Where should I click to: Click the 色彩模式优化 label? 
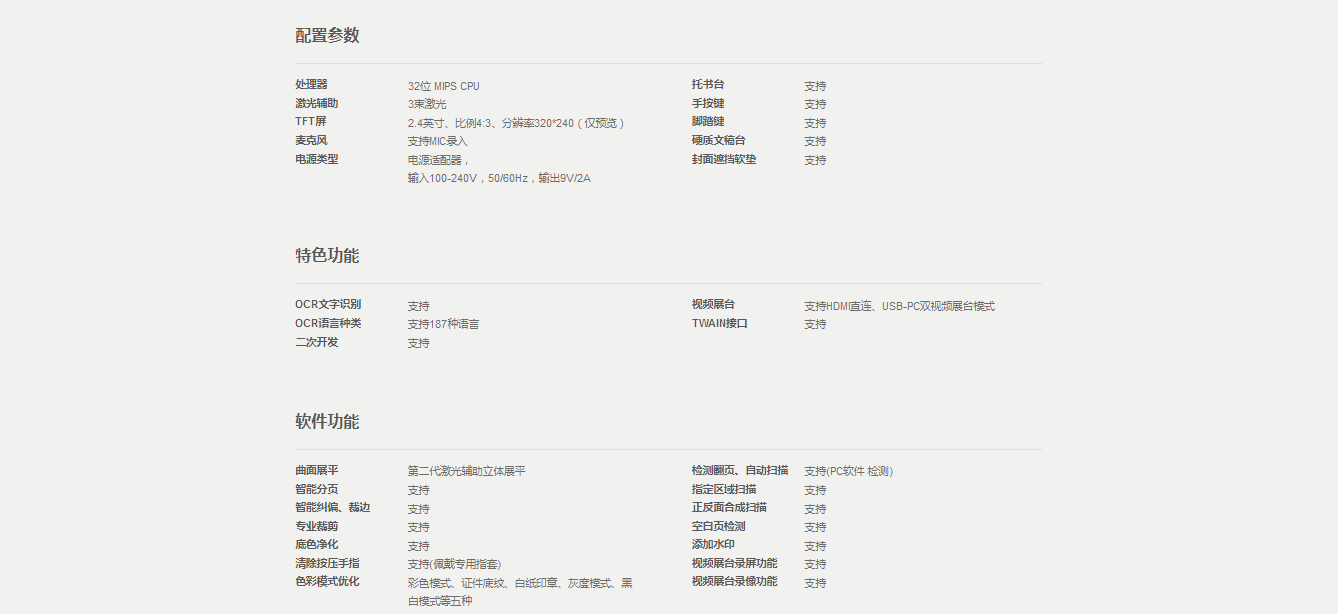coord(327,582)
